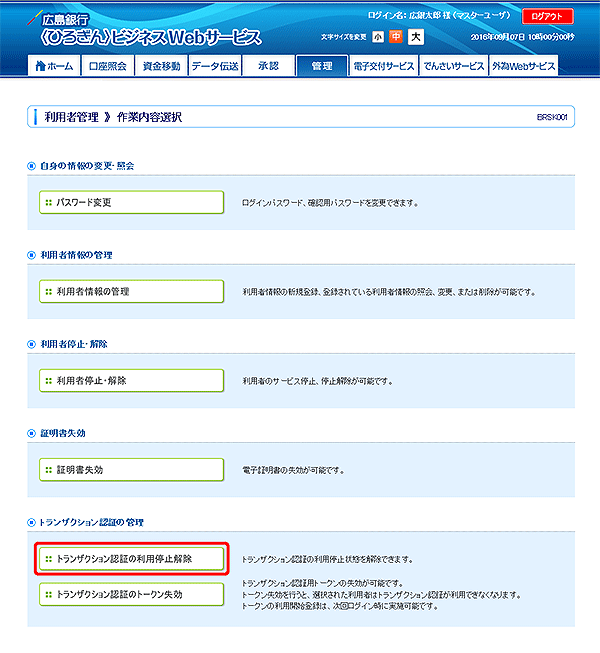Open the でんさいサービス tab
This screenshot has width=600, height=653.
click(x=453, y=66)
